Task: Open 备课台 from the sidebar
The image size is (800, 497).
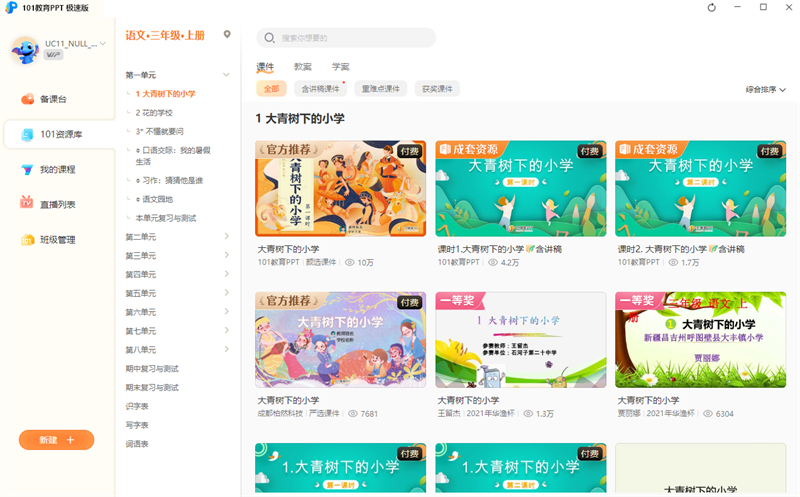Action: click(44, 99)
